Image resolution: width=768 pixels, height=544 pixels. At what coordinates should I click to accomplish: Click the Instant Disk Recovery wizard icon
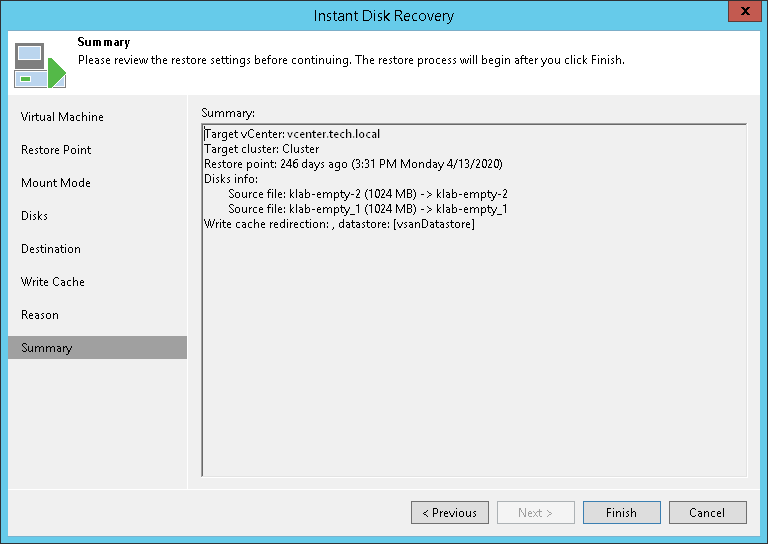(x=39, y=64)
